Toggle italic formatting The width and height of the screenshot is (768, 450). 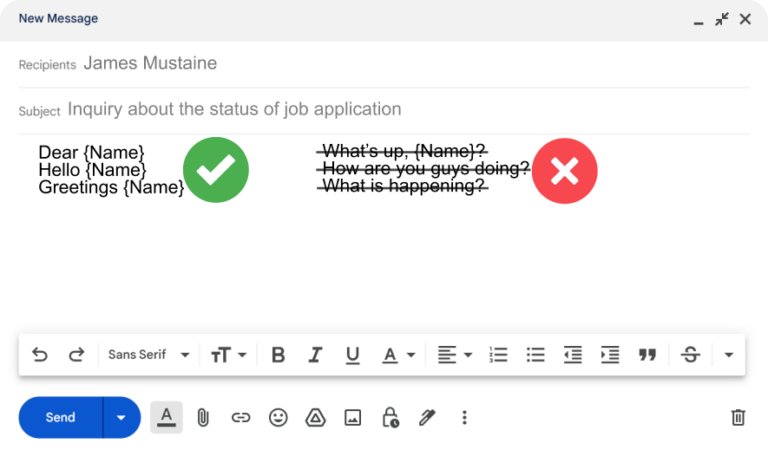[x=315, y=355]
